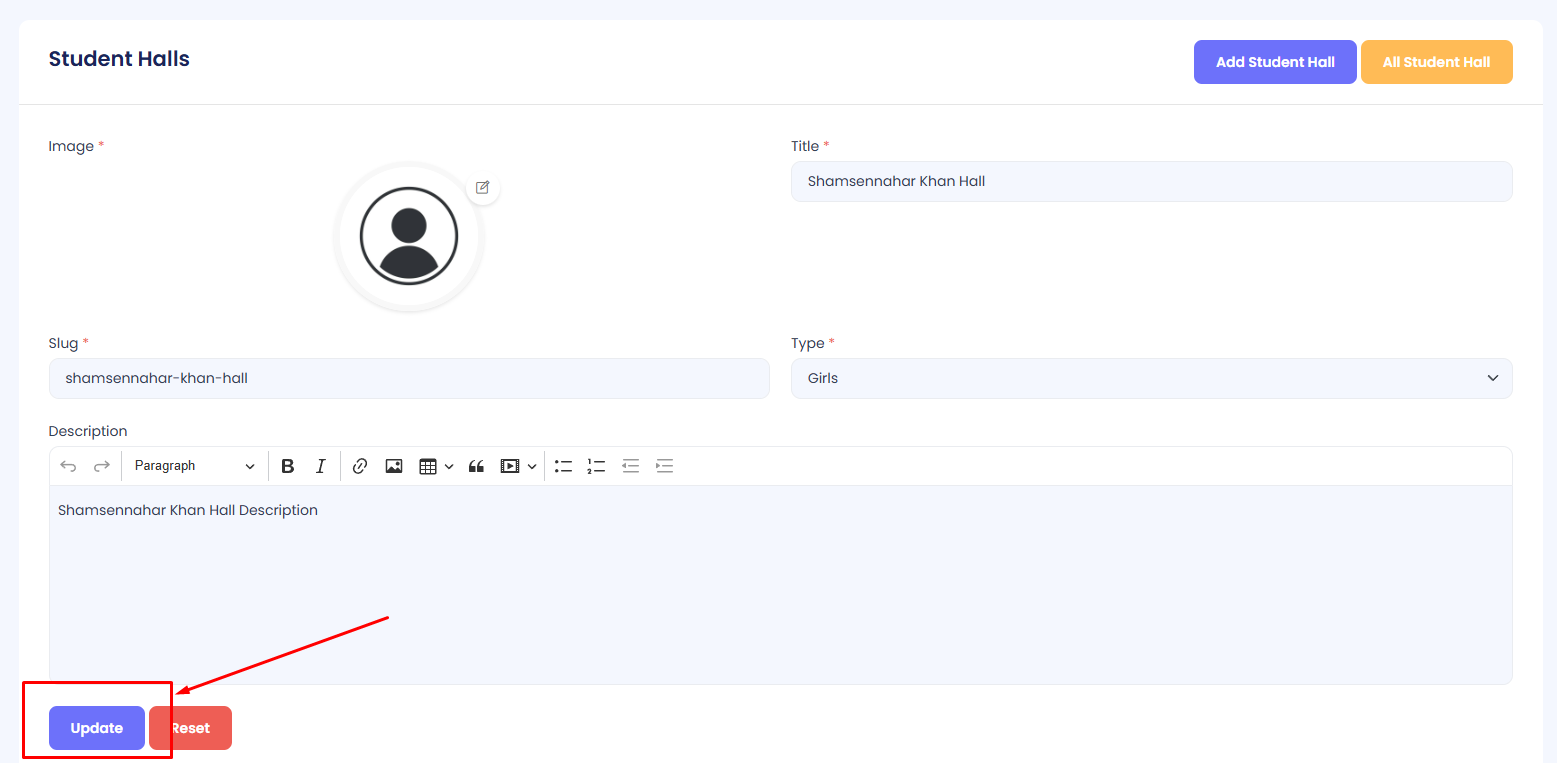Image resolution: width=1557 pixels, height=763 pixels.
Task: Click the insert image icon in editor
Action: [394, 466]
